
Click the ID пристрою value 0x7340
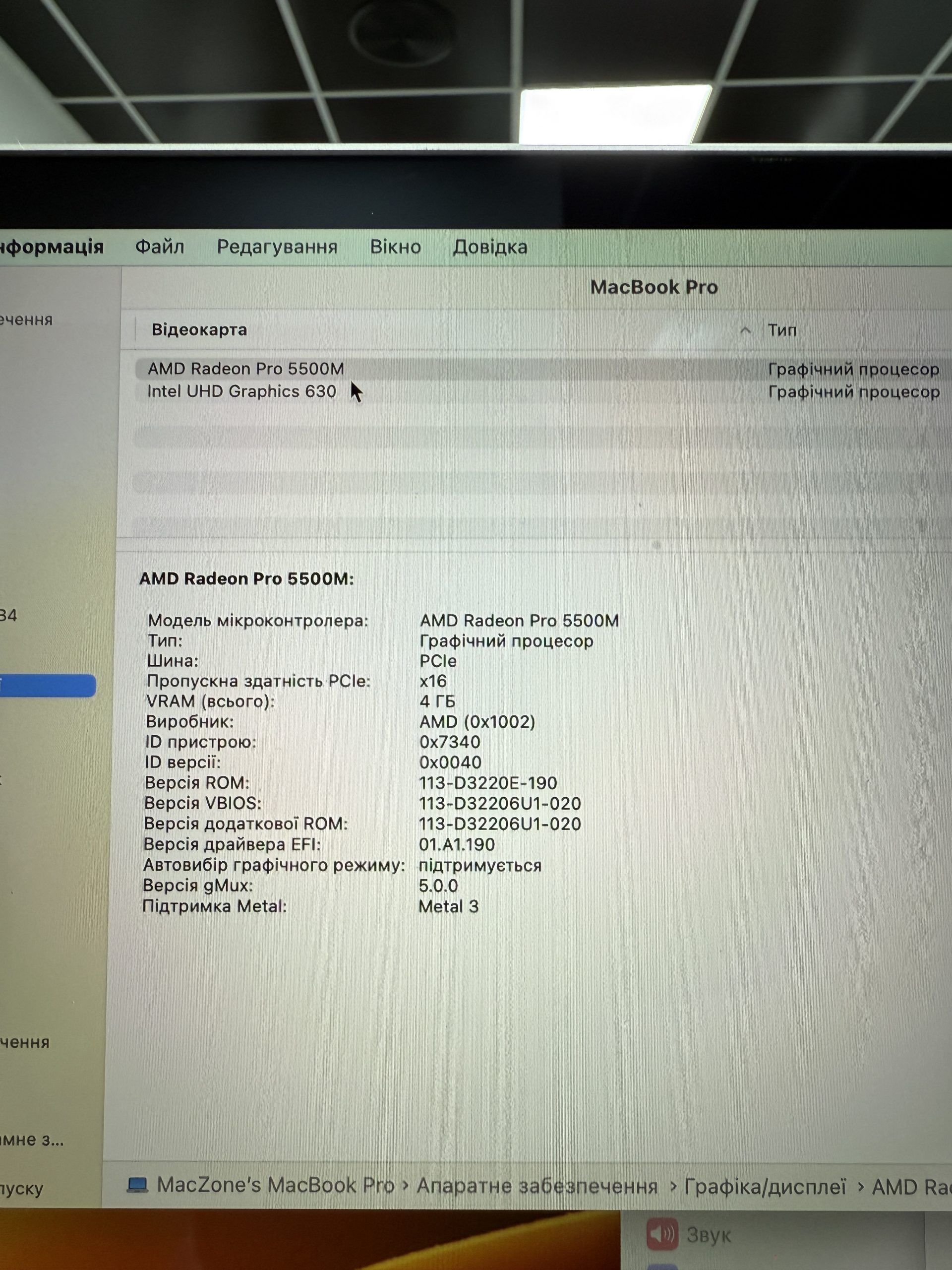[x=450, y=742]
